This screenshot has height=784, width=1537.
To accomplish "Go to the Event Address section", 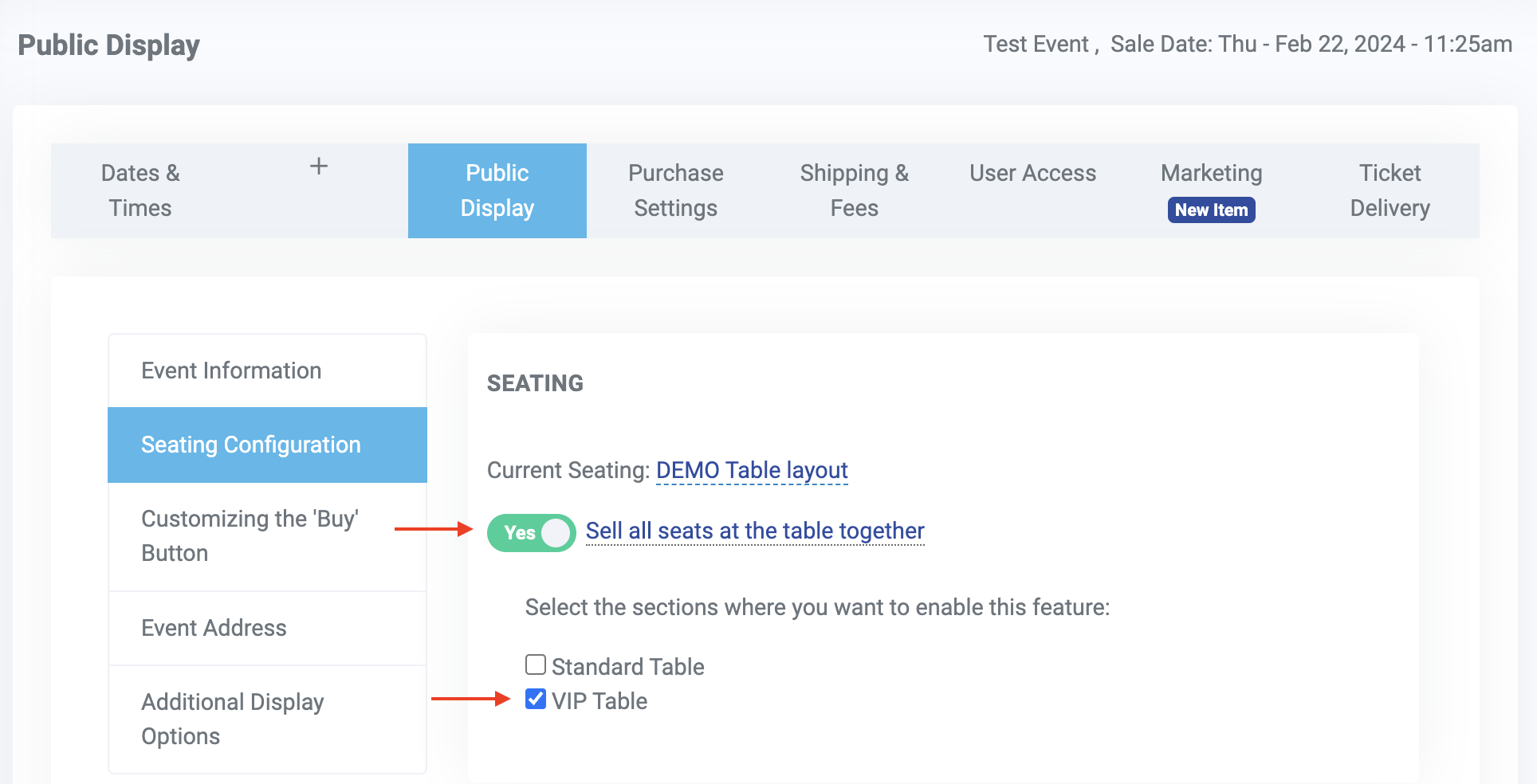I will (214, 628).
